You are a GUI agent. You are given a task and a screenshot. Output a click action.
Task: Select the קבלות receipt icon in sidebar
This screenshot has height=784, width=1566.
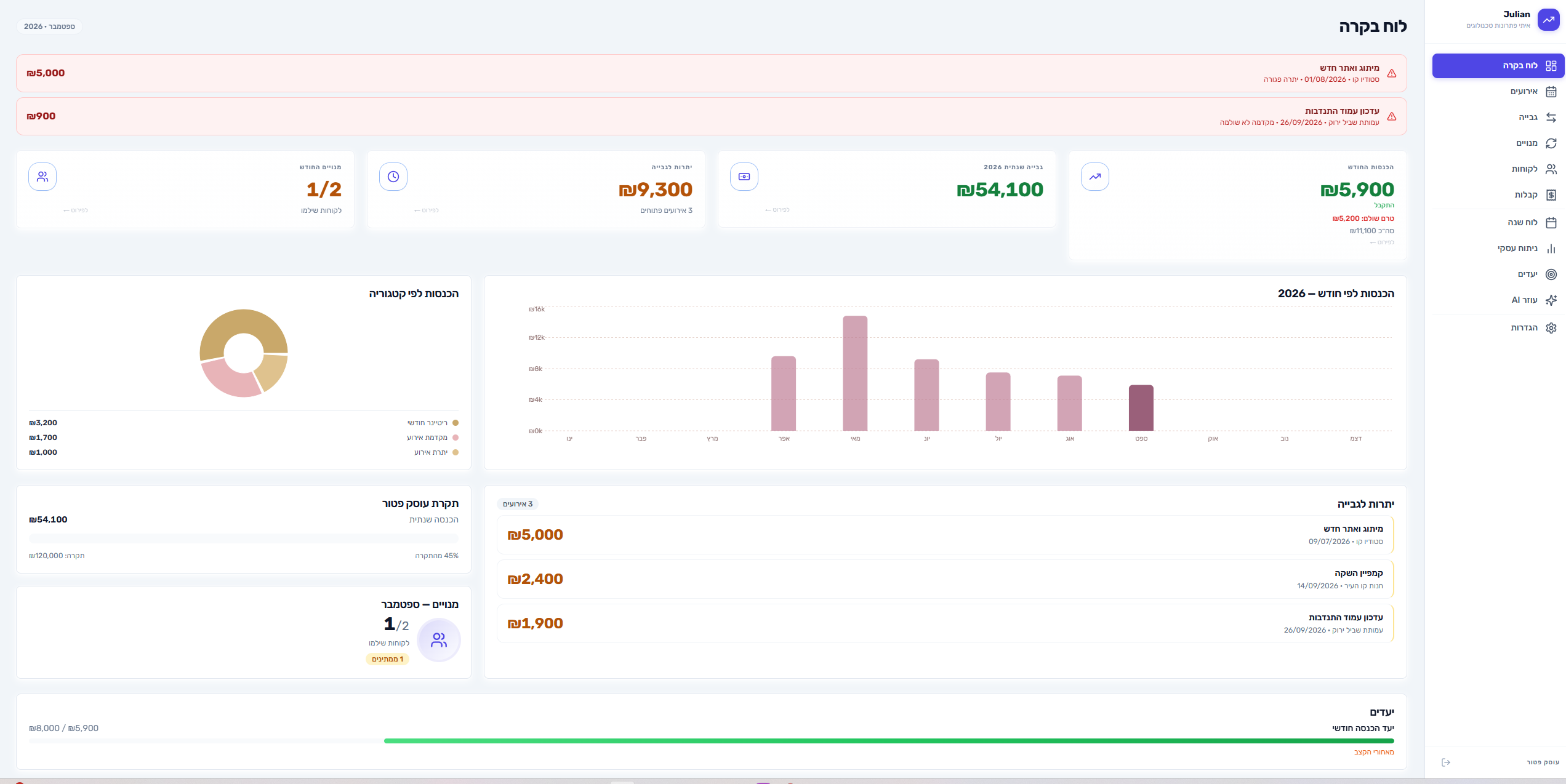[x=1551, y=195]
